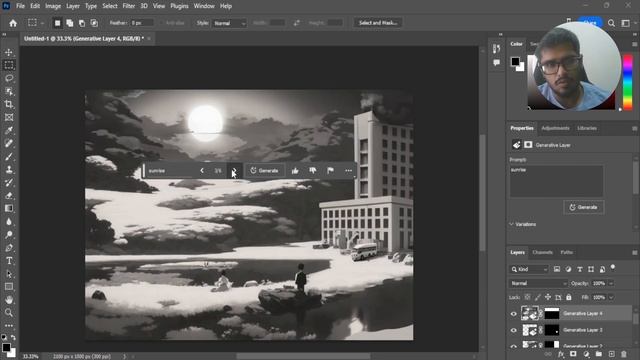Screen dimensions: 640x360
Task: Switch to the Channels tab
Action: 542,252
